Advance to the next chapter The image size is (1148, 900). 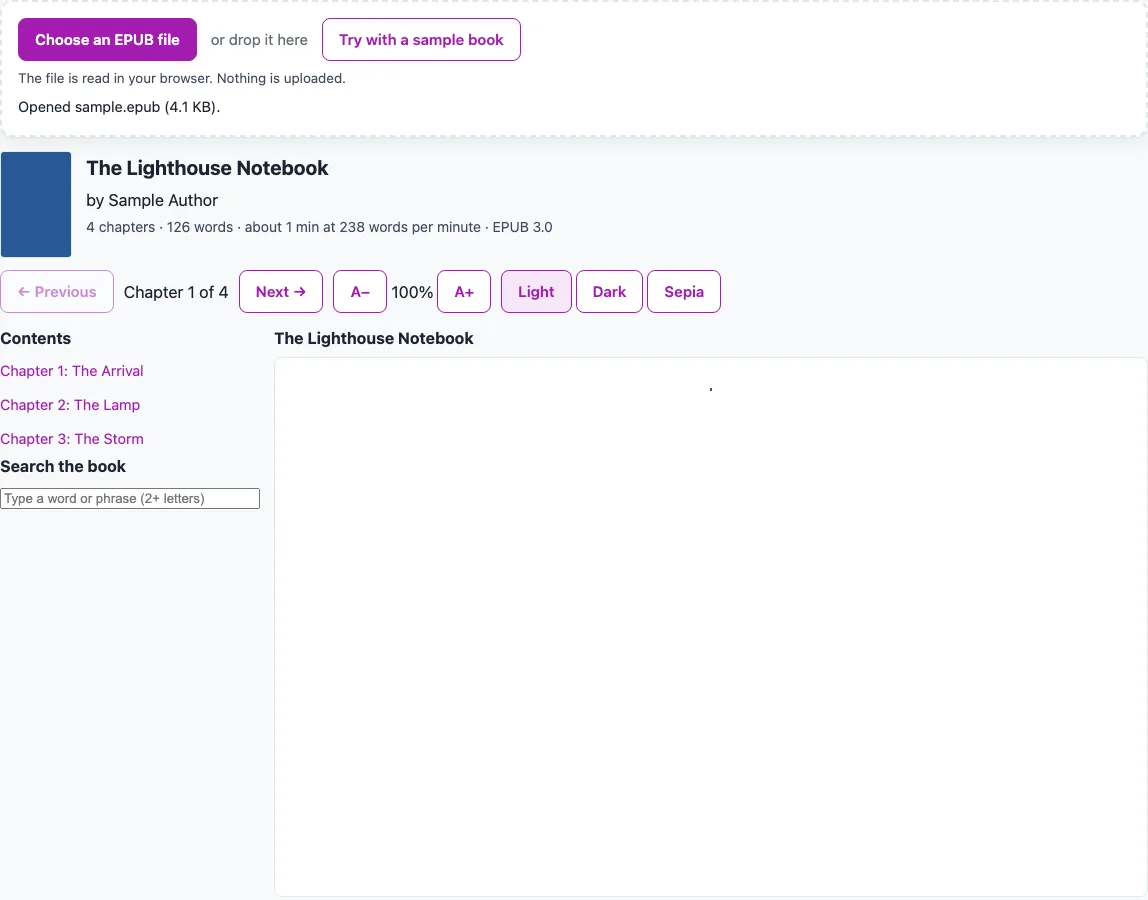tap(280, 291)
